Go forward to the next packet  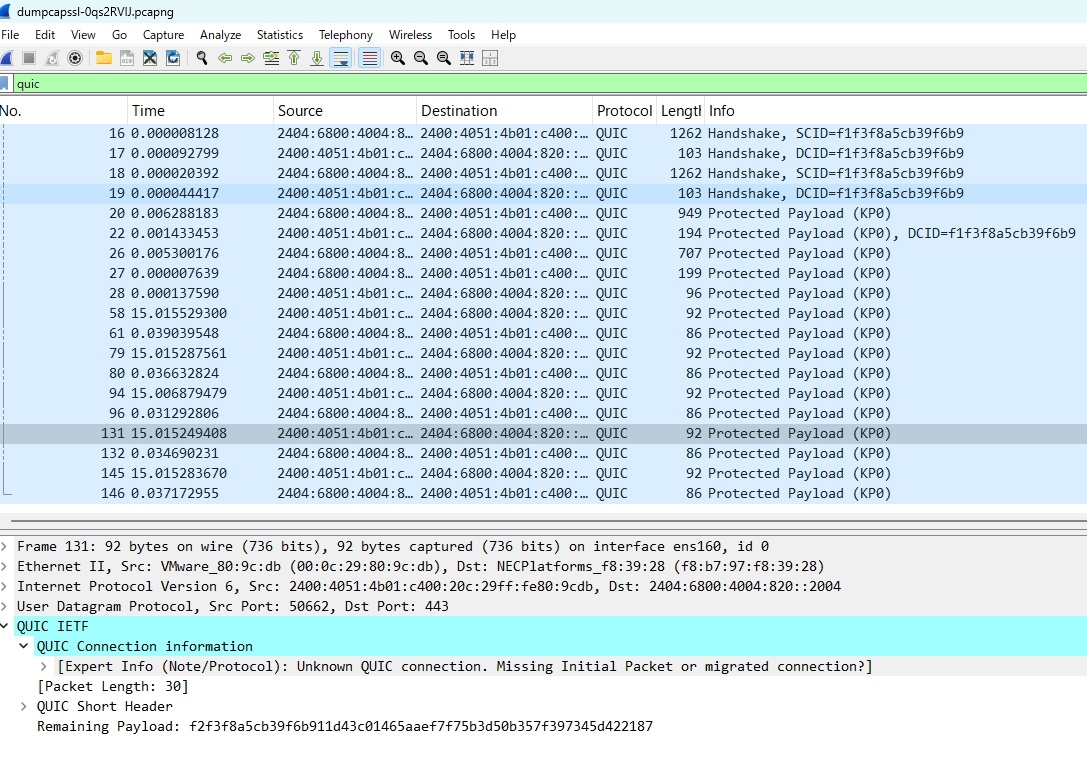(x=247, y=58)
